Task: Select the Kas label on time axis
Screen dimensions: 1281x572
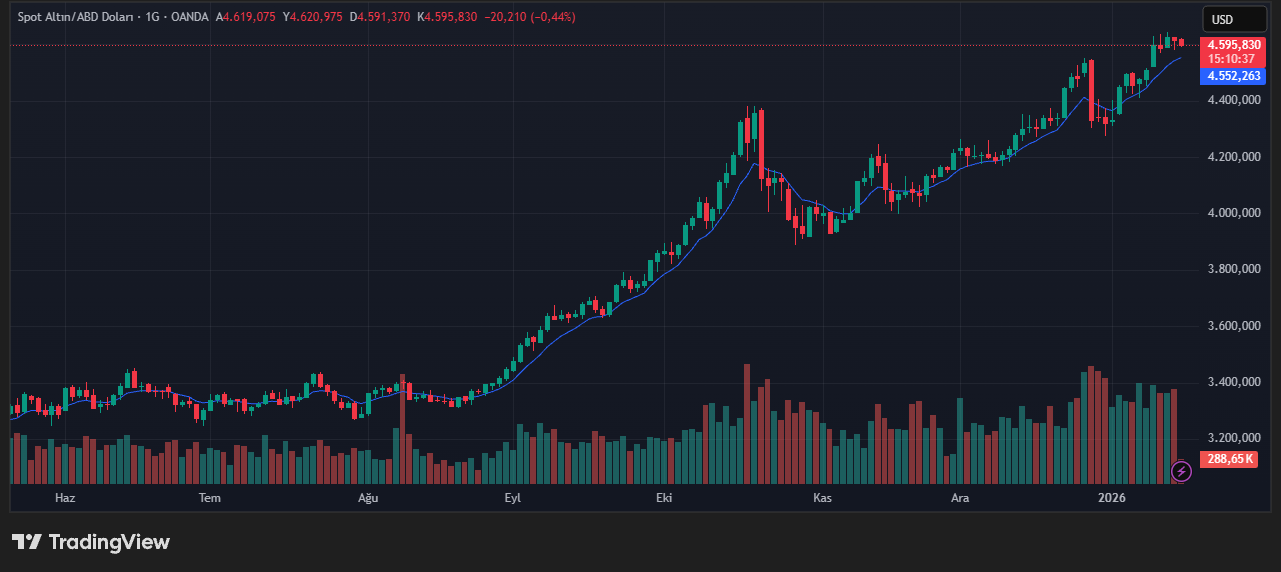Action: pos(823,497)
